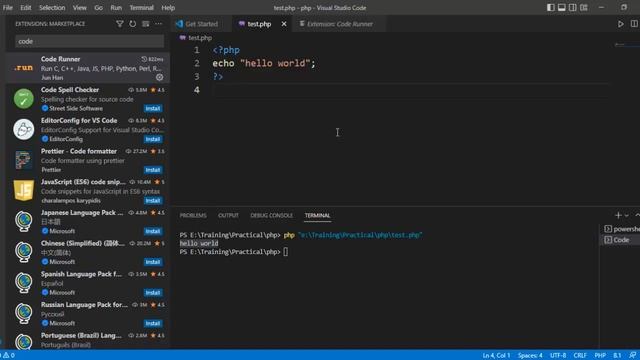Install Chinese (Simplified) Language Pack
This screenshot has width=640, height=360.
(153, 262)
